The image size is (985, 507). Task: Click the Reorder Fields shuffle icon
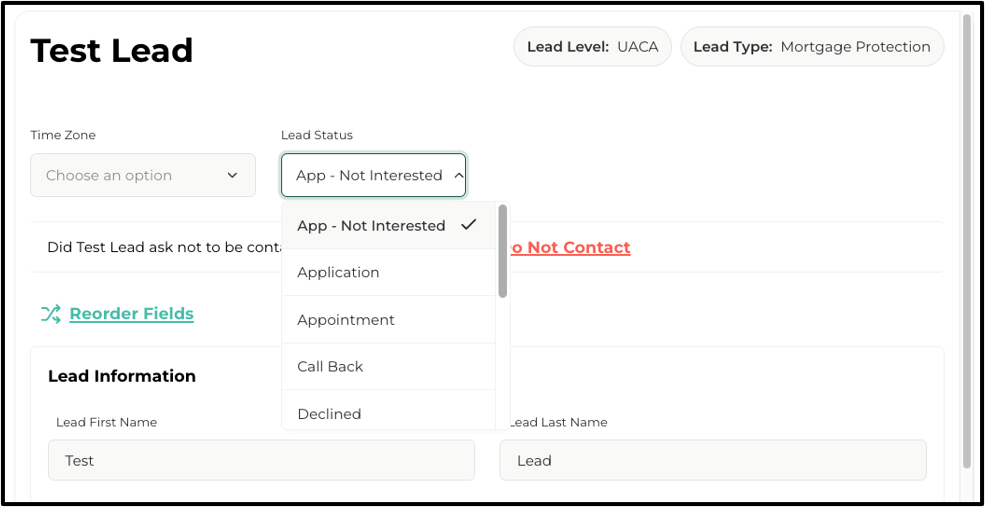point(51,313)
